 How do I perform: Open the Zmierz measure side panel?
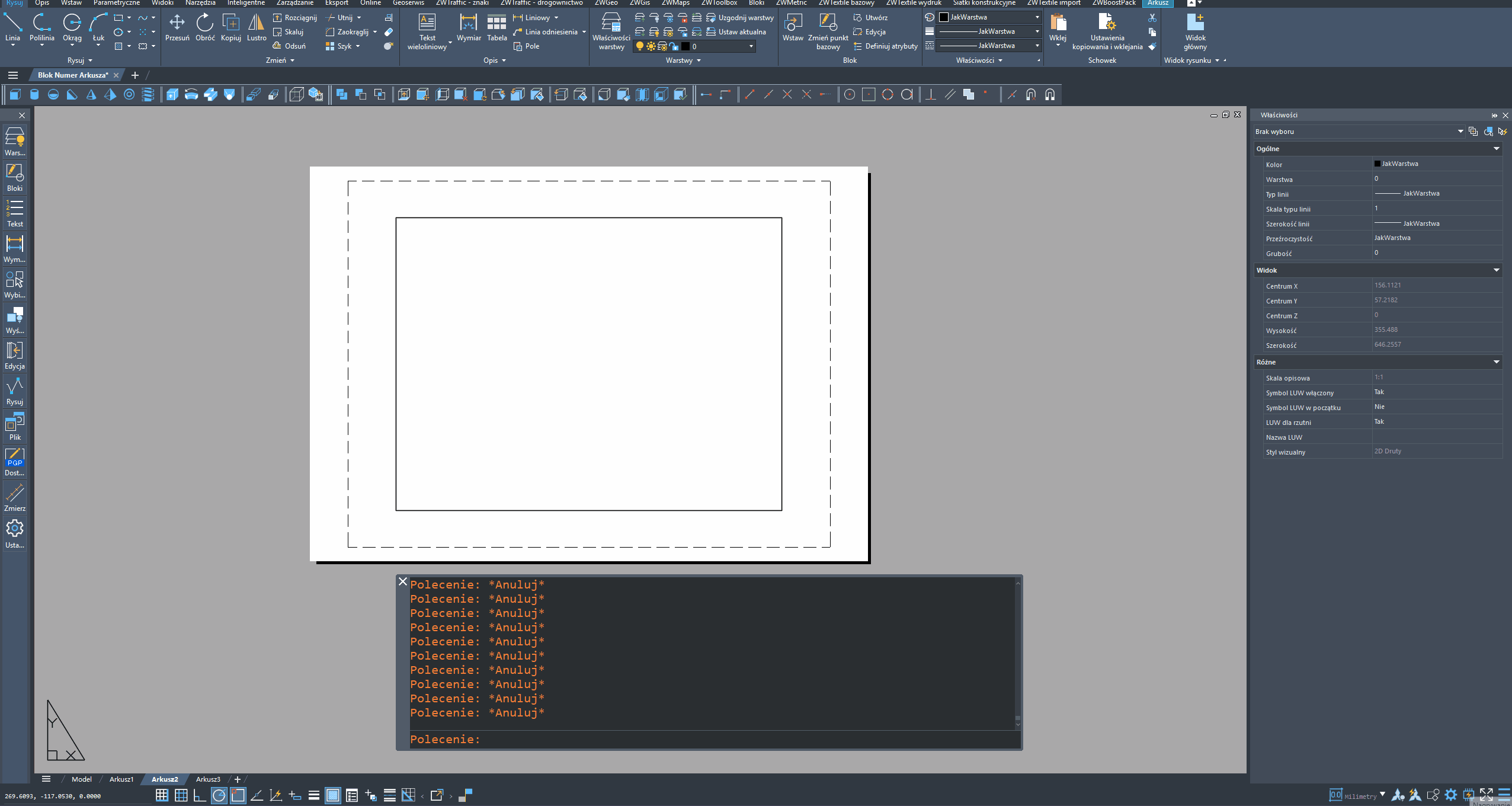tap(14, 498)
